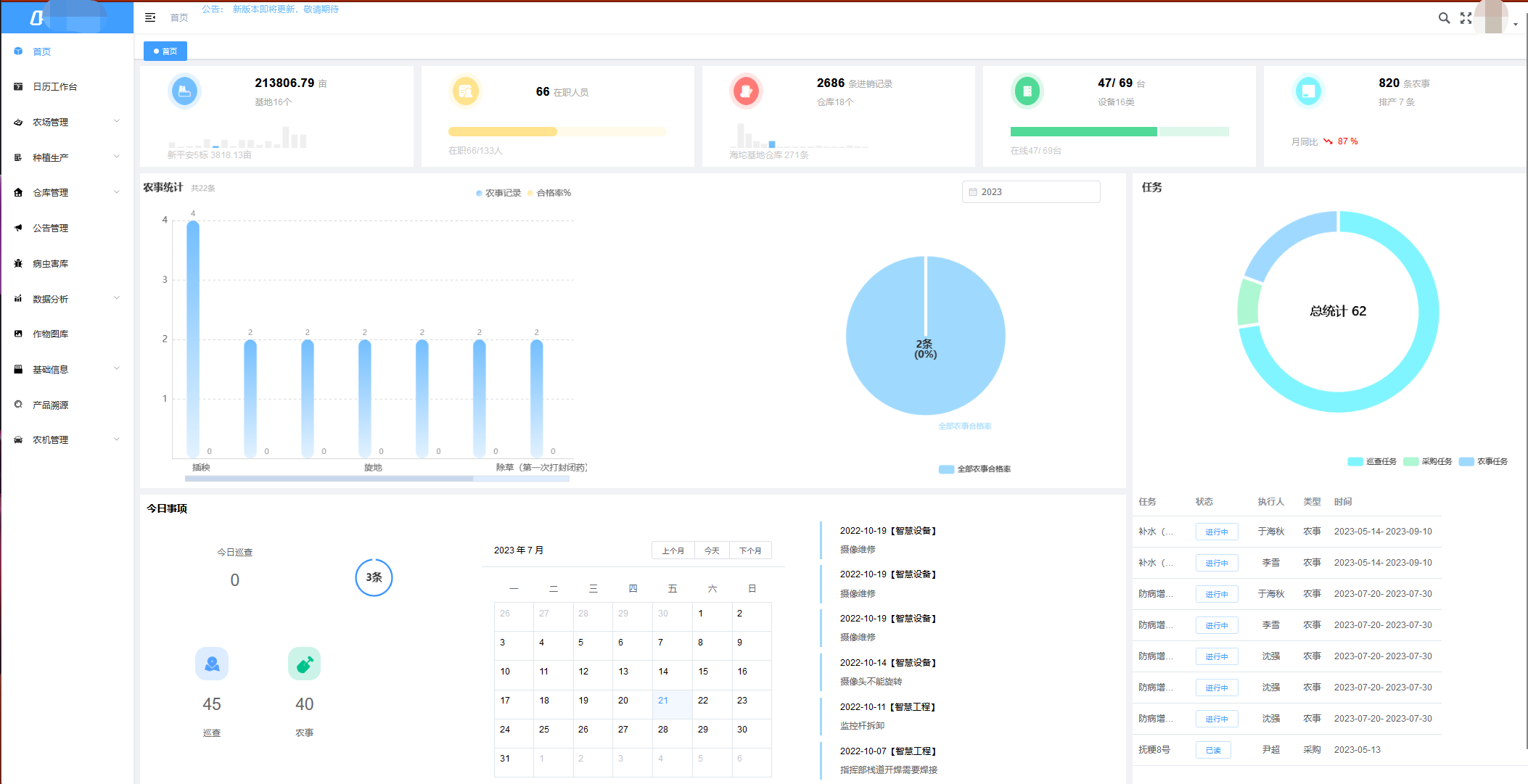Click the 农机管理 vehicle icon
This screenshot has height=784, width=1528.
point(18,440)
